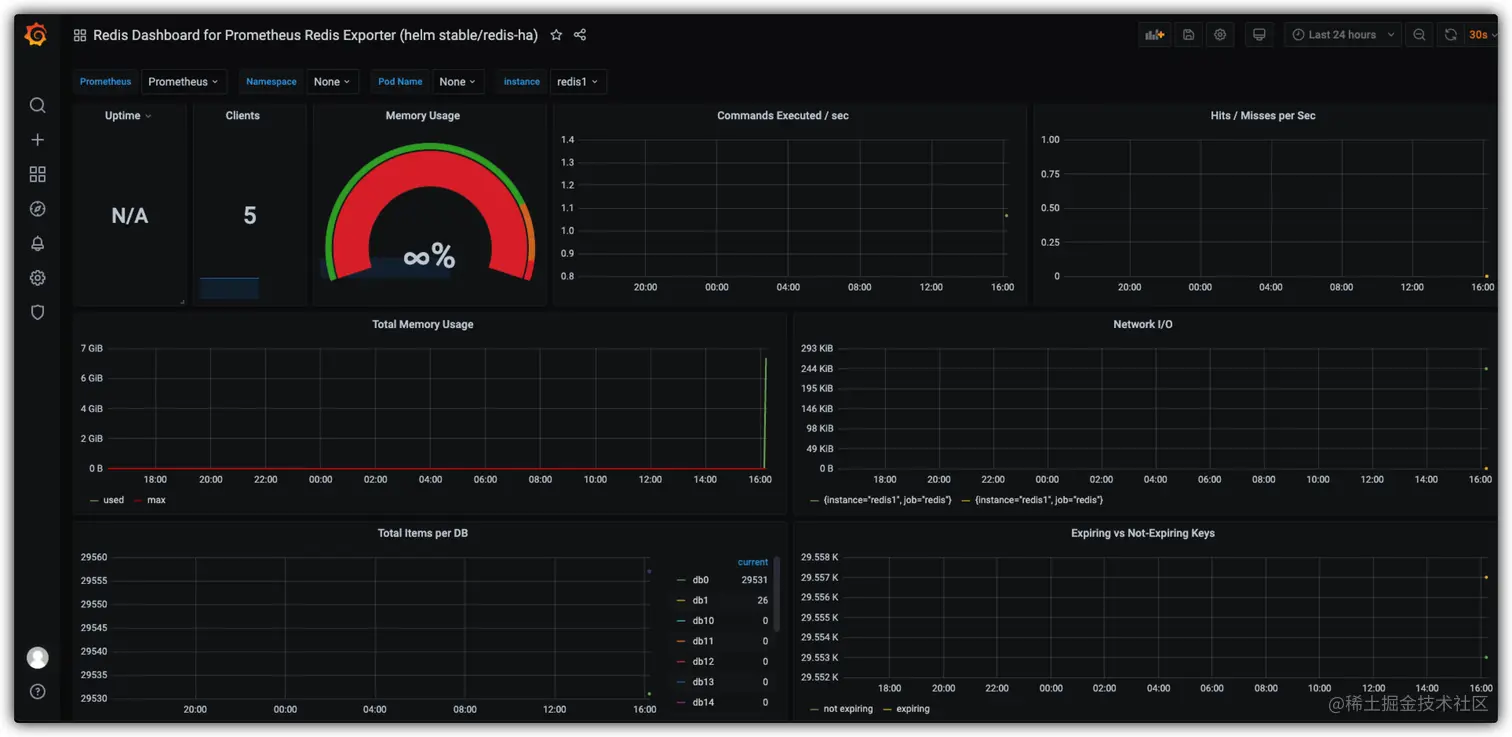The height and width of the screenshot is (737, 1512).
Task: Expand the Uptime panel title menu
Action: (128, 116)
